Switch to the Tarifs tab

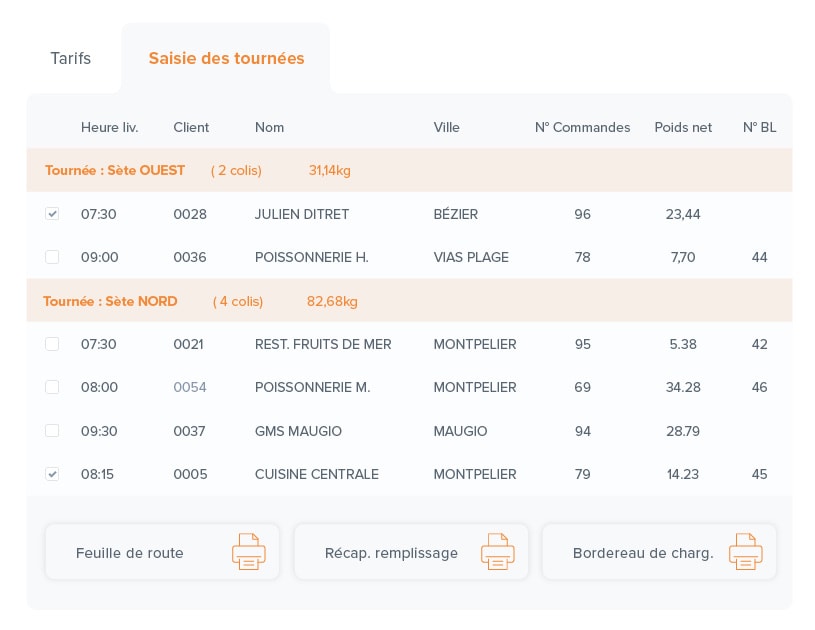coord(70,58)
